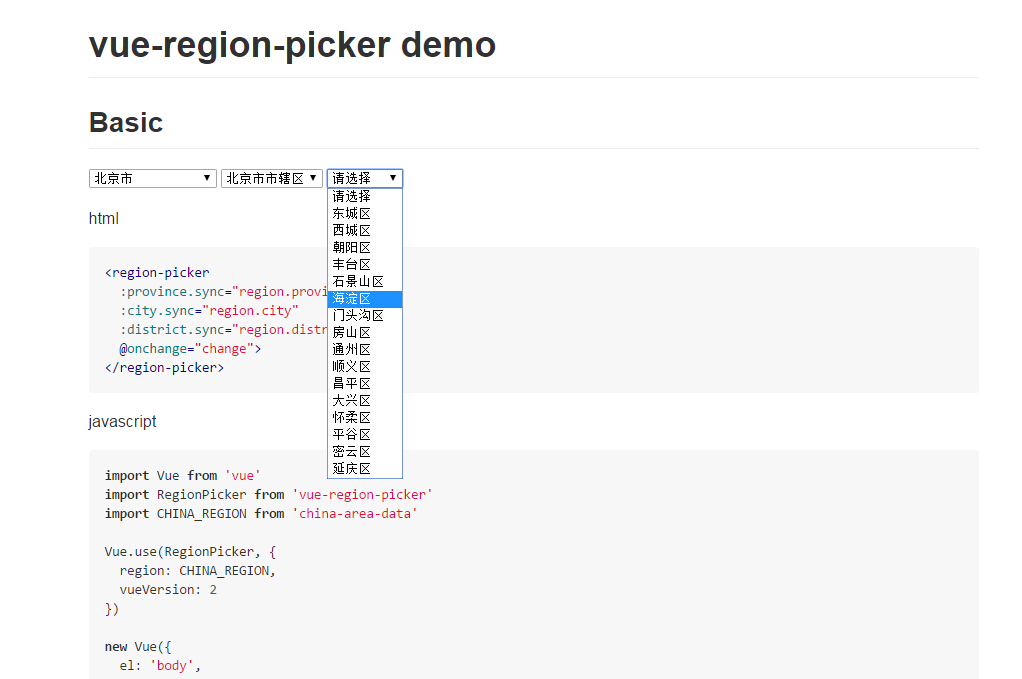Pick 朝阳区 from the dropdown options
Viewport: 1022px width, 679px height.
tap(364, 247)
